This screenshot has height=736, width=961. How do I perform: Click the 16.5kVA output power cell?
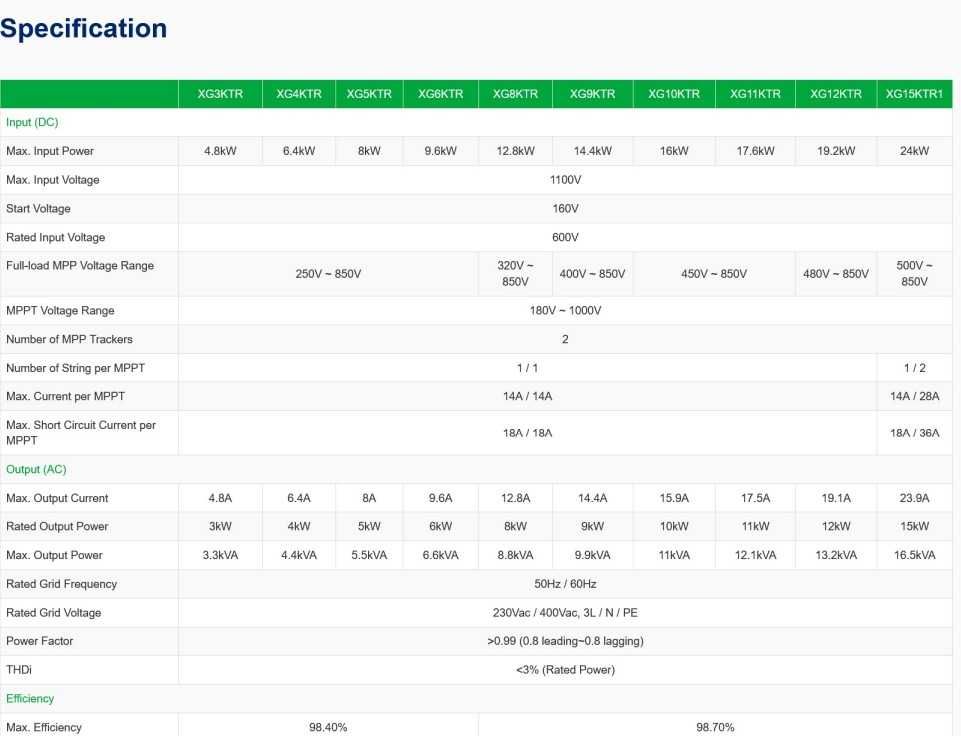[x=914, y=555]
